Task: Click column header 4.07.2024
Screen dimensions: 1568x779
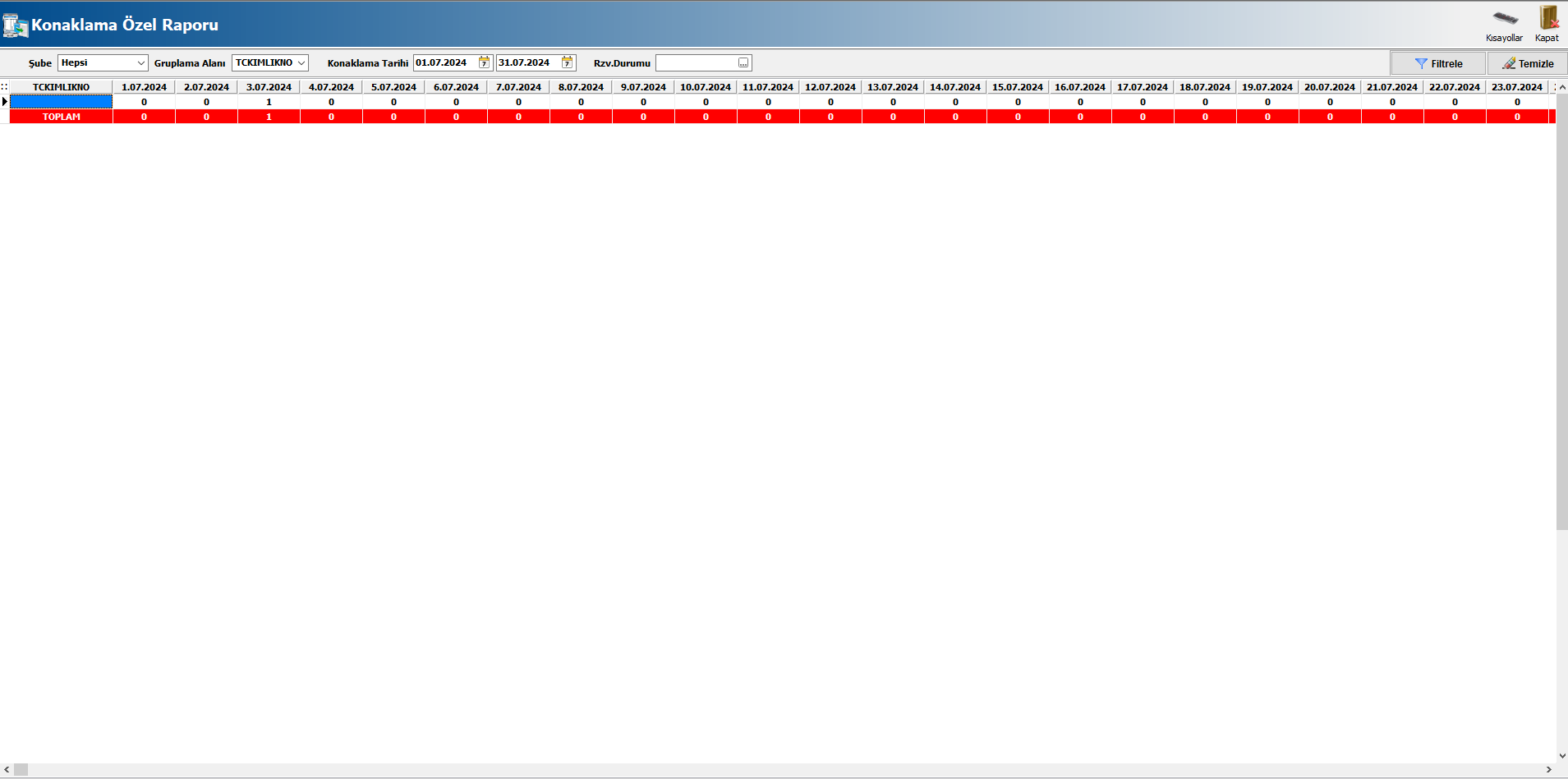Action: (331, 86)
